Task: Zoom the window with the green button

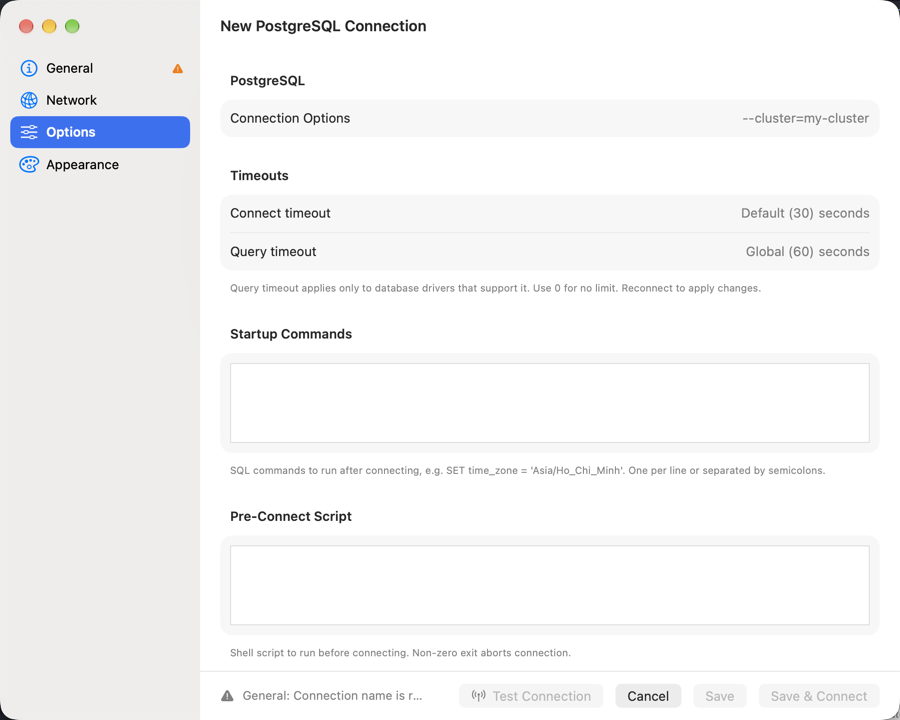Action: click(x=72, y=26)
